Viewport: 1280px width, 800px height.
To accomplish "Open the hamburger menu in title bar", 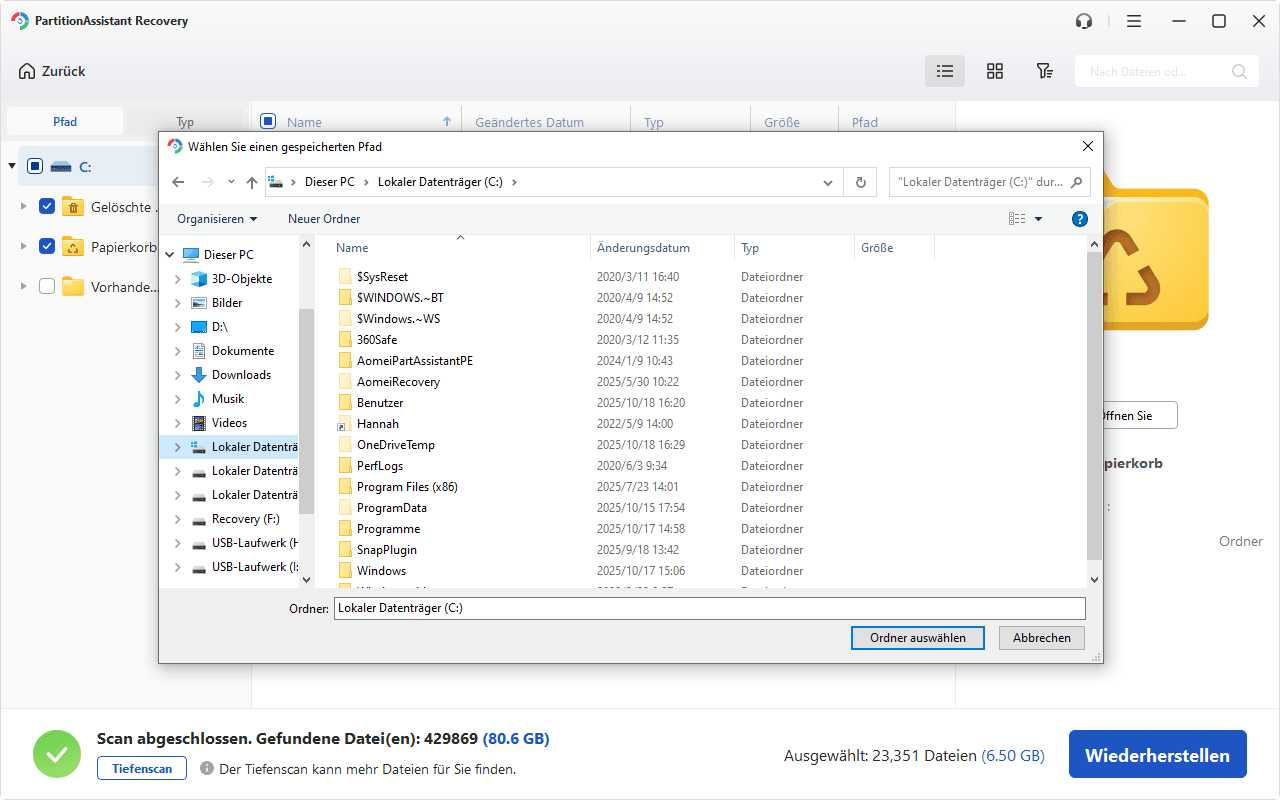I will click(1133, 21).
